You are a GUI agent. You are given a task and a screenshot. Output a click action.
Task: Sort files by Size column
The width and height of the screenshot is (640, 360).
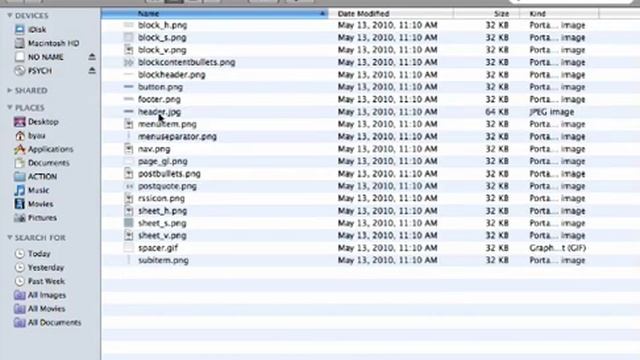tap(486, 13)
